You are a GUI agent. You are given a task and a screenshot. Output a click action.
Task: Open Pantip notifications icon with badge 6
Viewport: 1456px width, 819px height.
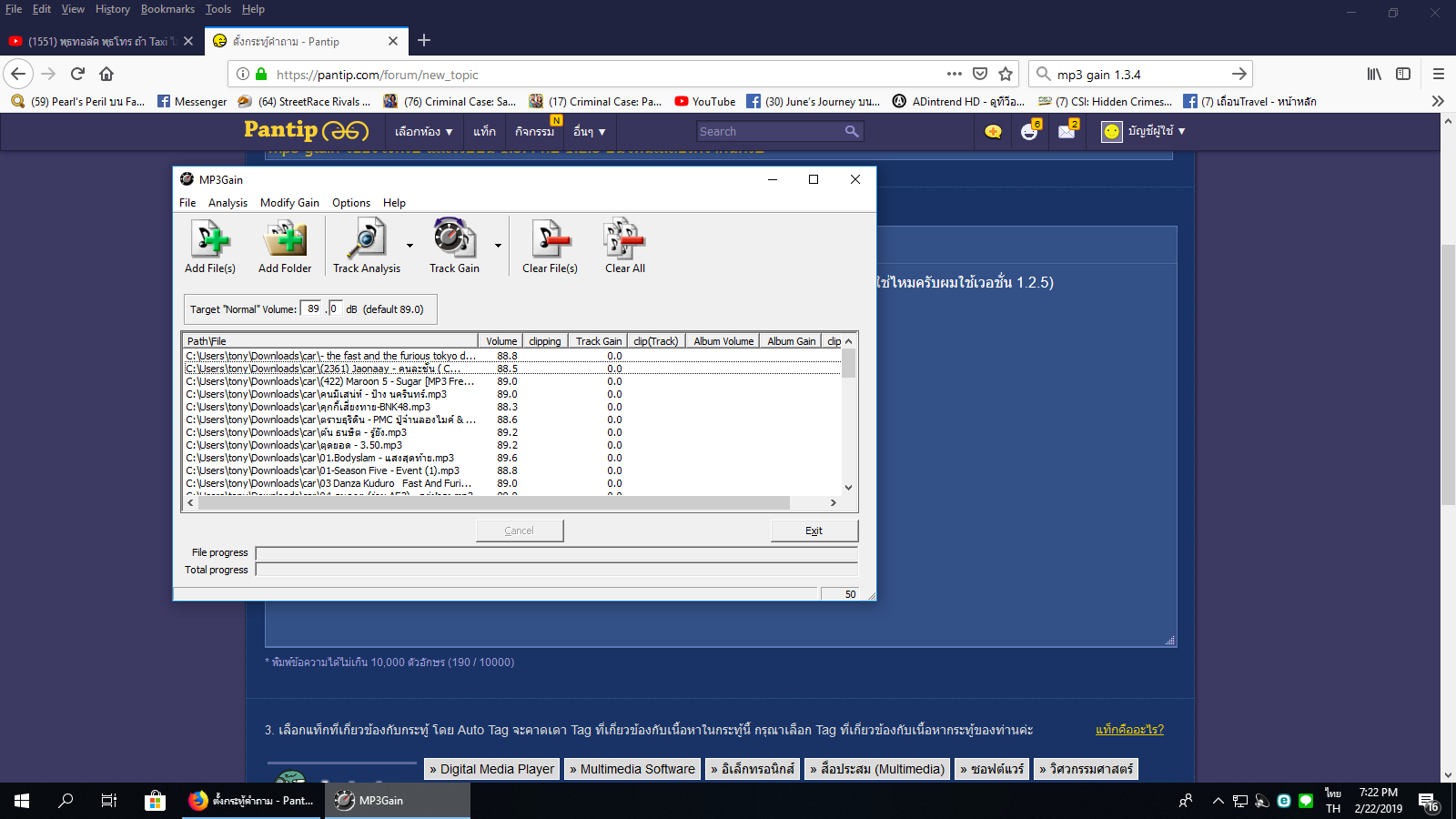click(1030, 130)
